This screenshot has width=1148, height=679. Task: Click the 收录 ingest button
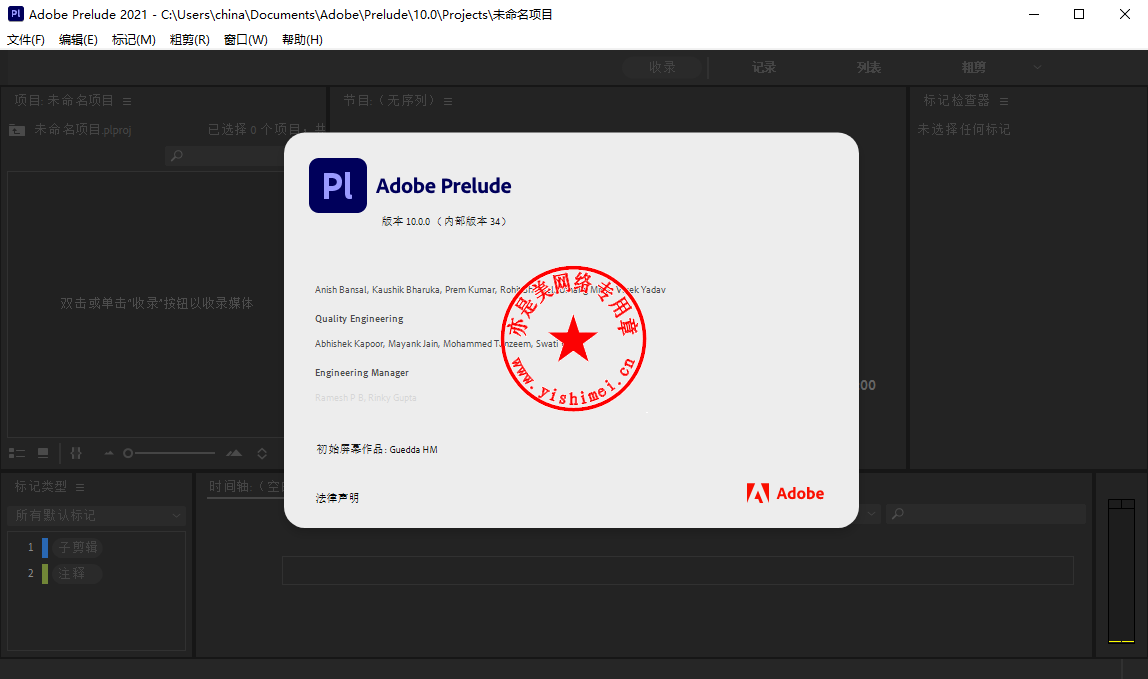click(662, 67)
